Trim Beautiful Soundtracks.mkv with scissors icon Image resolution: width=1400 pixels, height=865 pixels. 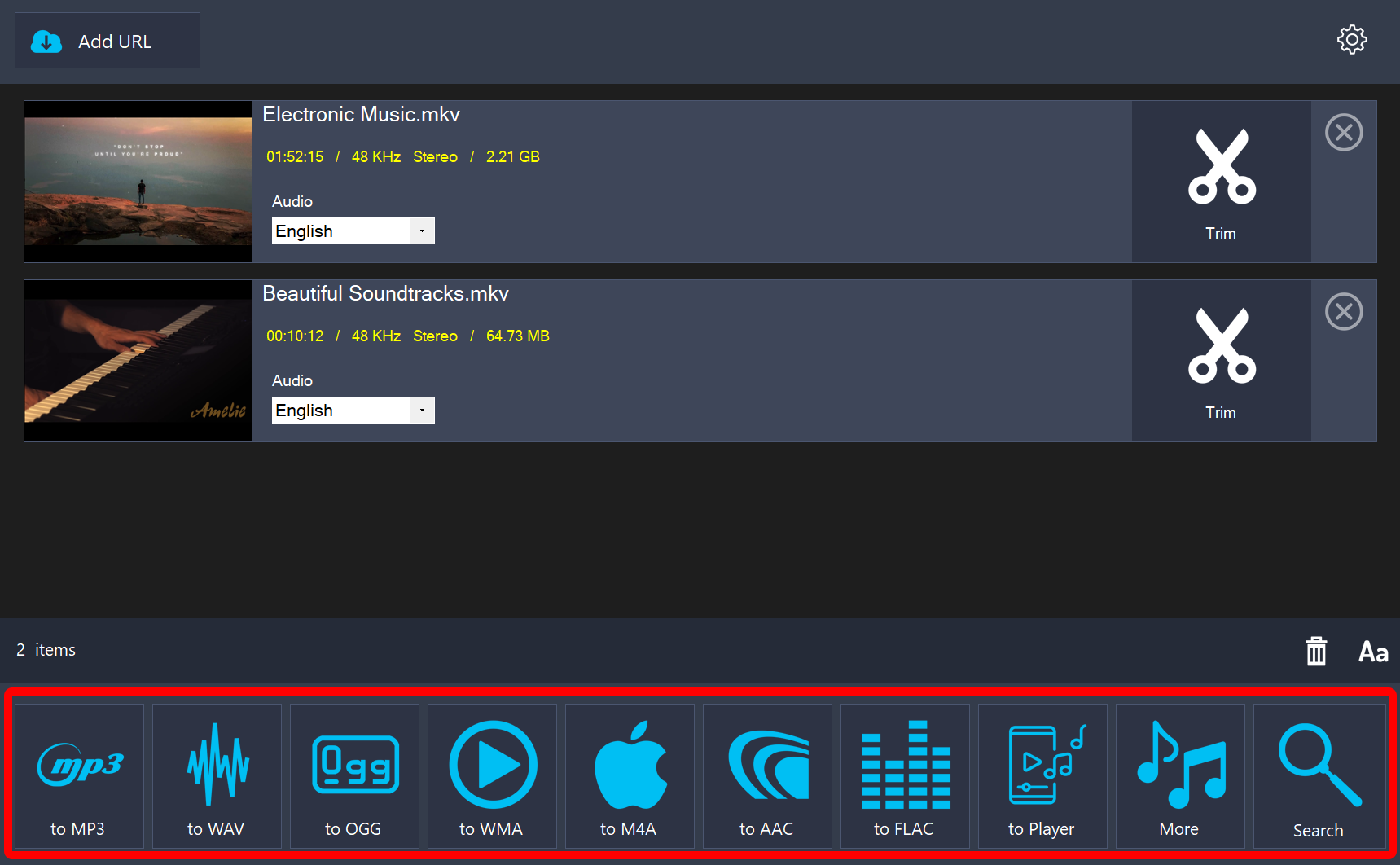pos(1221,361)
